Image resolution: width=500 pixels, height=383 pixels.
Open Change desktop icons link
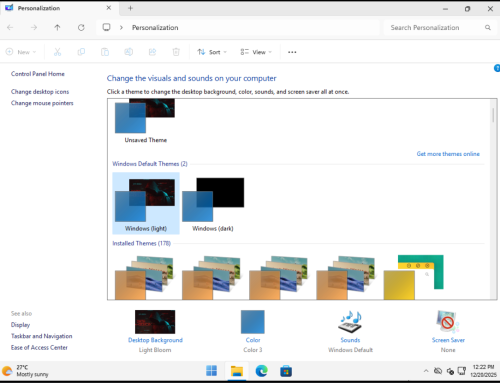[40, 92]
